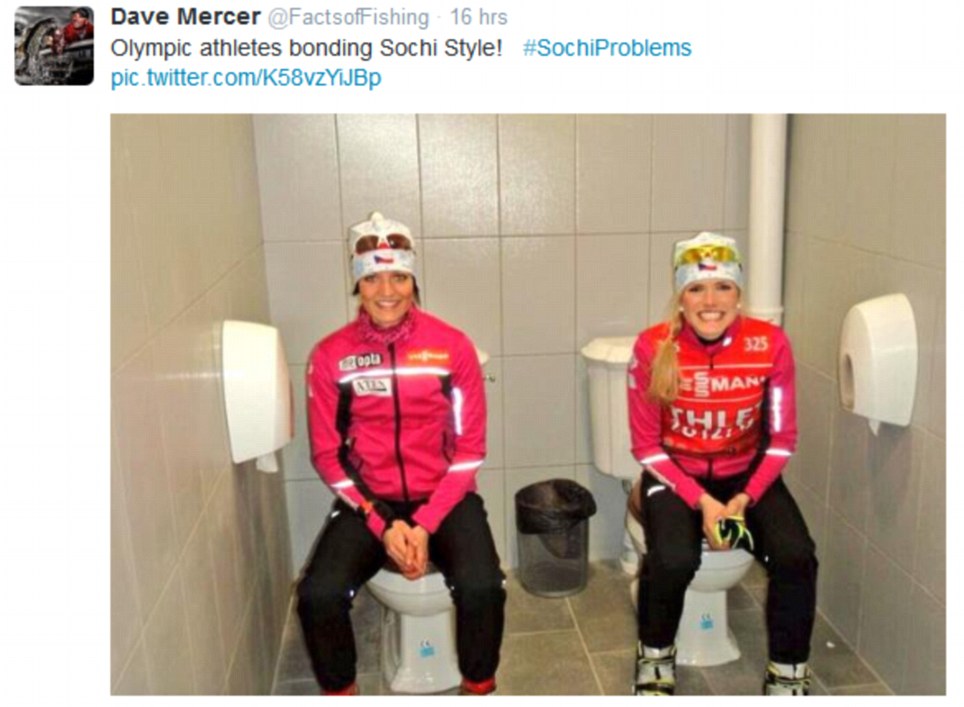Screen dimensions: 964x707
Task: Click the tweet text about Olympic athletes
Action: (x=306, y=48)
